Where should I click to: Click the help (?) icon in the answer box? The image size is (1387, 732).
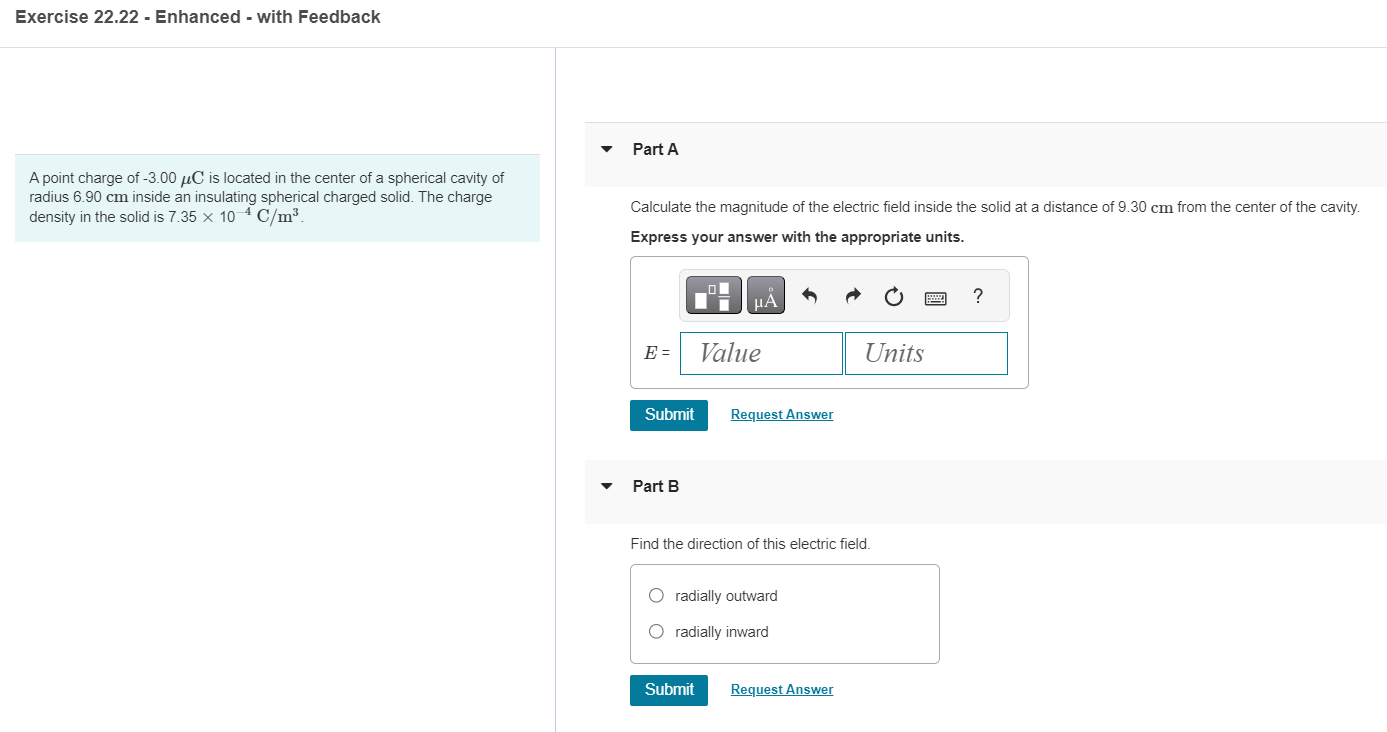coord(977,295)
